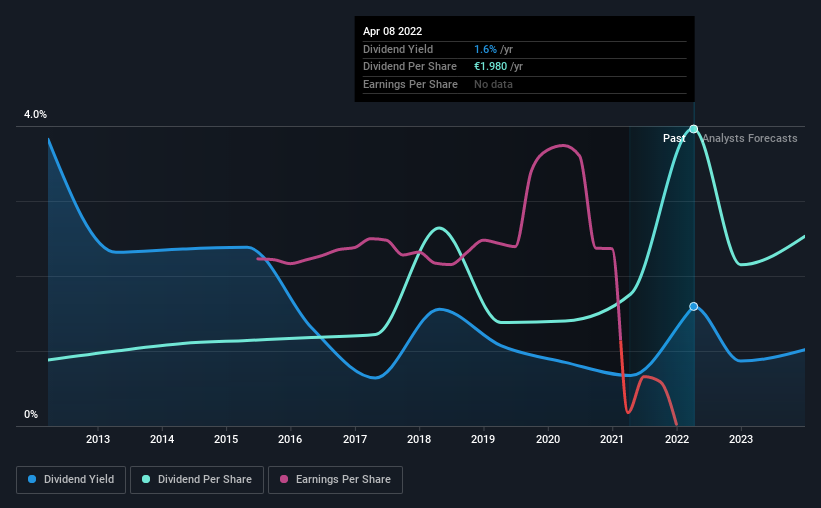Select the teal data point marker at the Dividend Per Share peak
The image size is (821, 508).
click(694, 129)
